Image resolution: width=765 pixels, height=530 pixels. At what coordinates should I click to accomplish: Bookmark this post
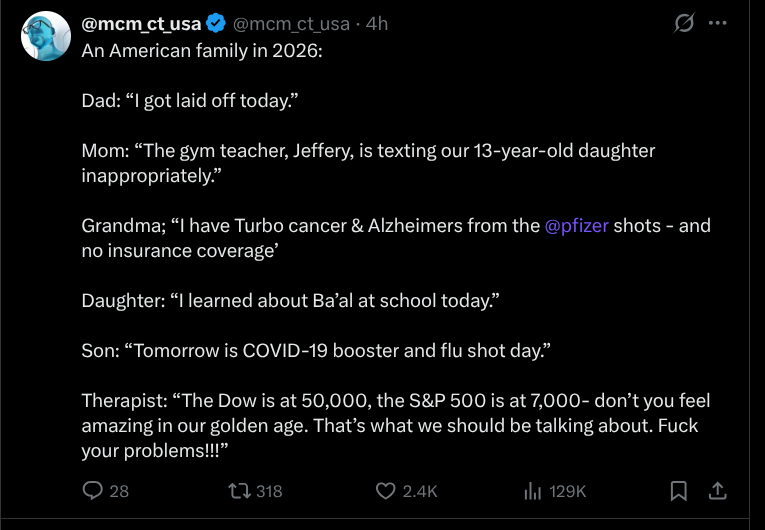(x=678, y=490)
